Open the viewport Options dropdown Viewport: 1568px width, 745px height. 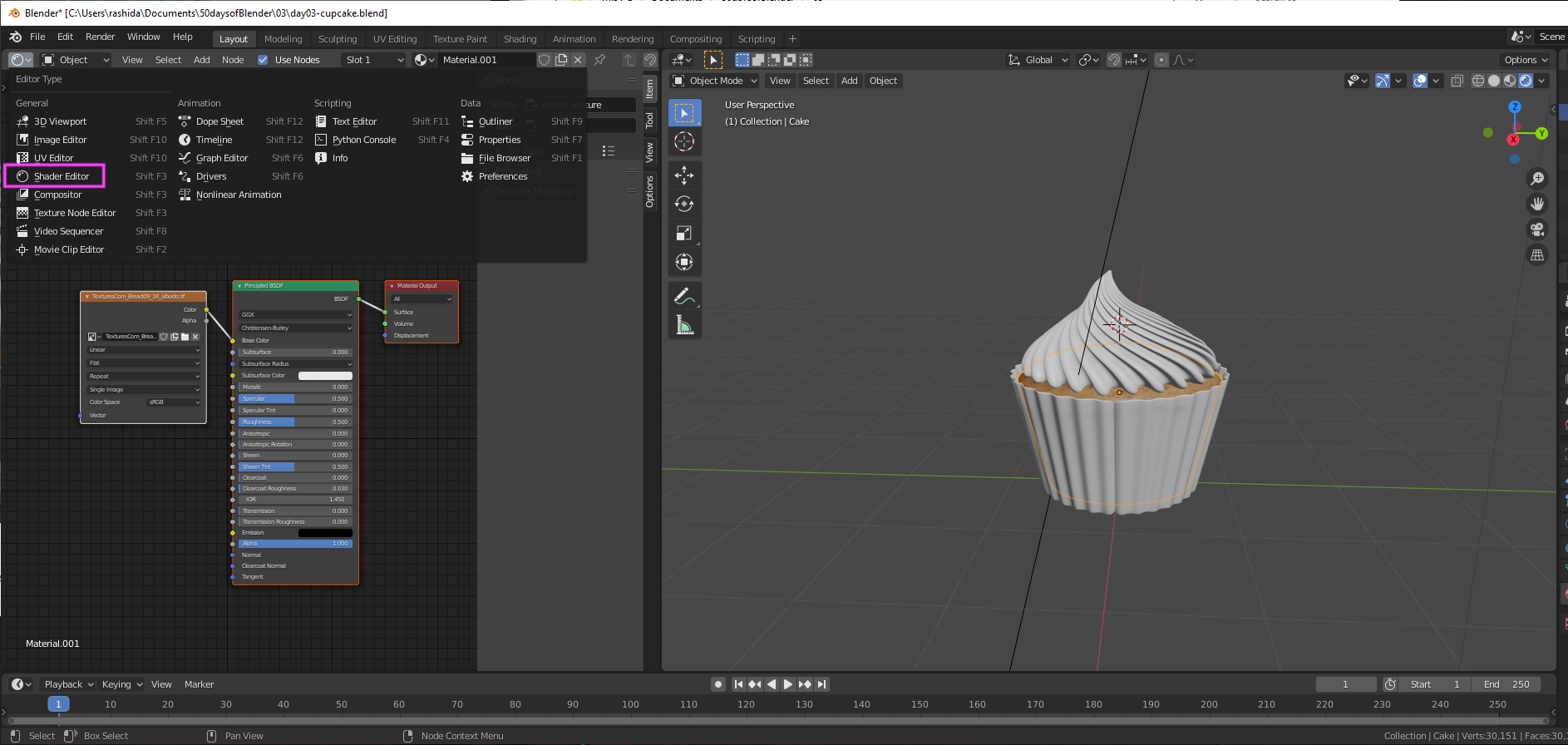click(x=1526, y=60)
